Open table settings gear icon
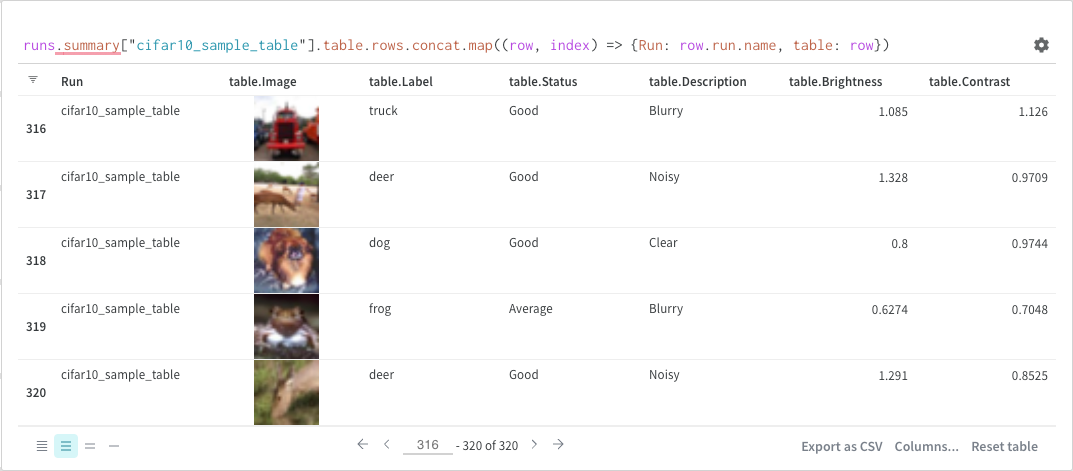This screenshot has height=471, width=1073. (x=1041, y=45)
